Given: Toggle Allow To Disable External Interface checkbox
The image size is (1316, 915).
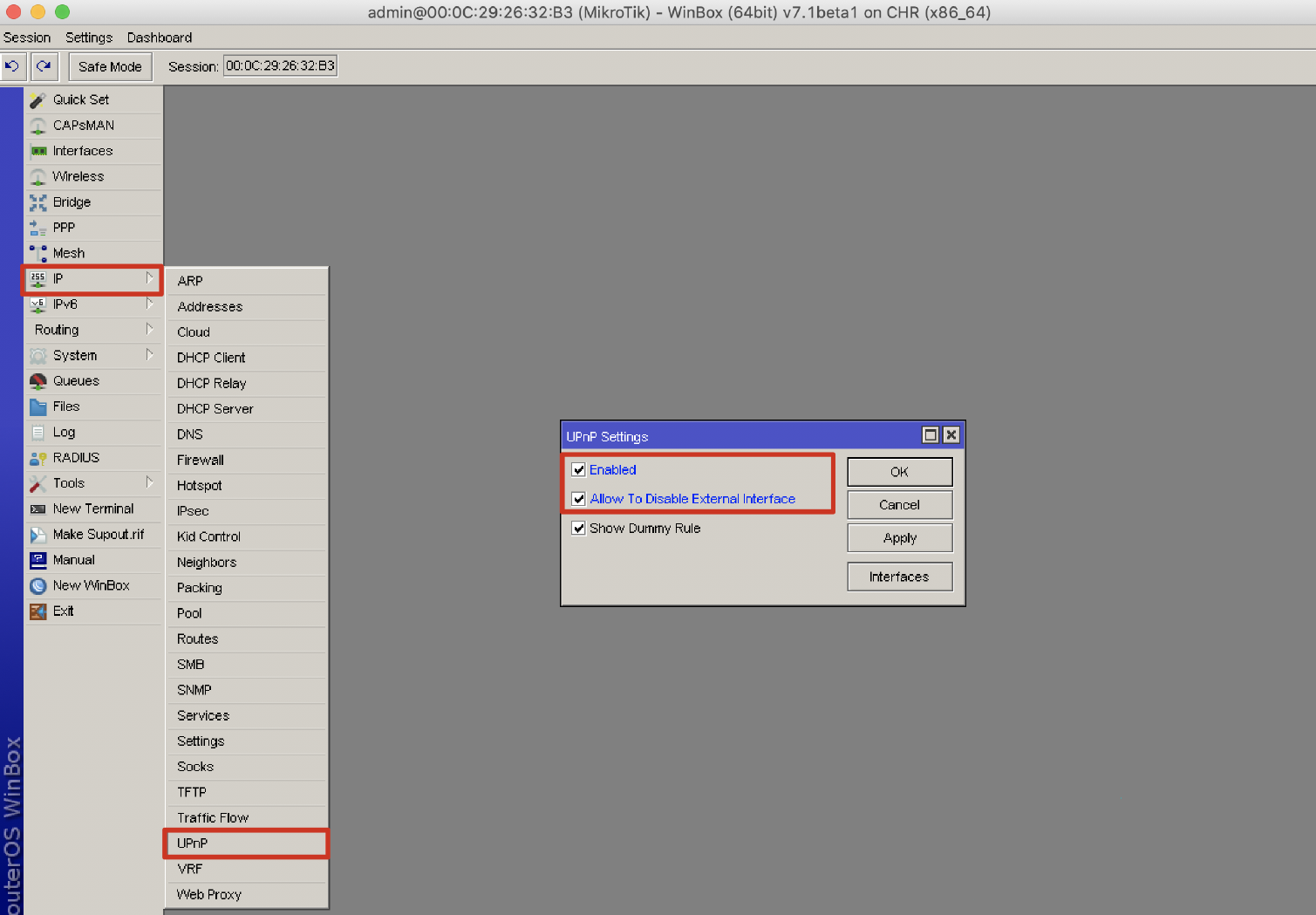Looking at the screenshot, I should coord(578,499).
